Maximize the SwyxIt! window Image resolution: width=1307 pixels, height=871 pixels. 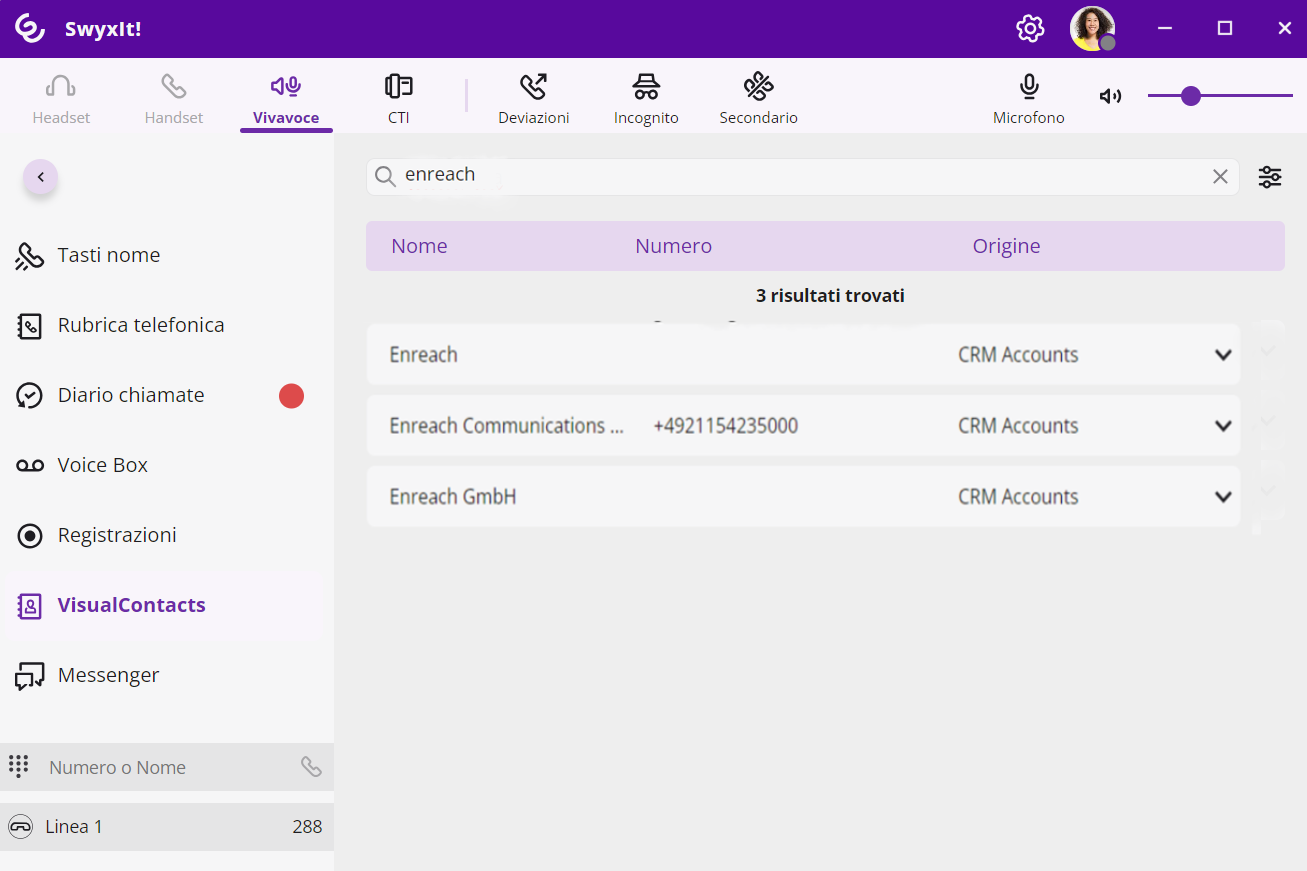click(x=1225, y=28)
